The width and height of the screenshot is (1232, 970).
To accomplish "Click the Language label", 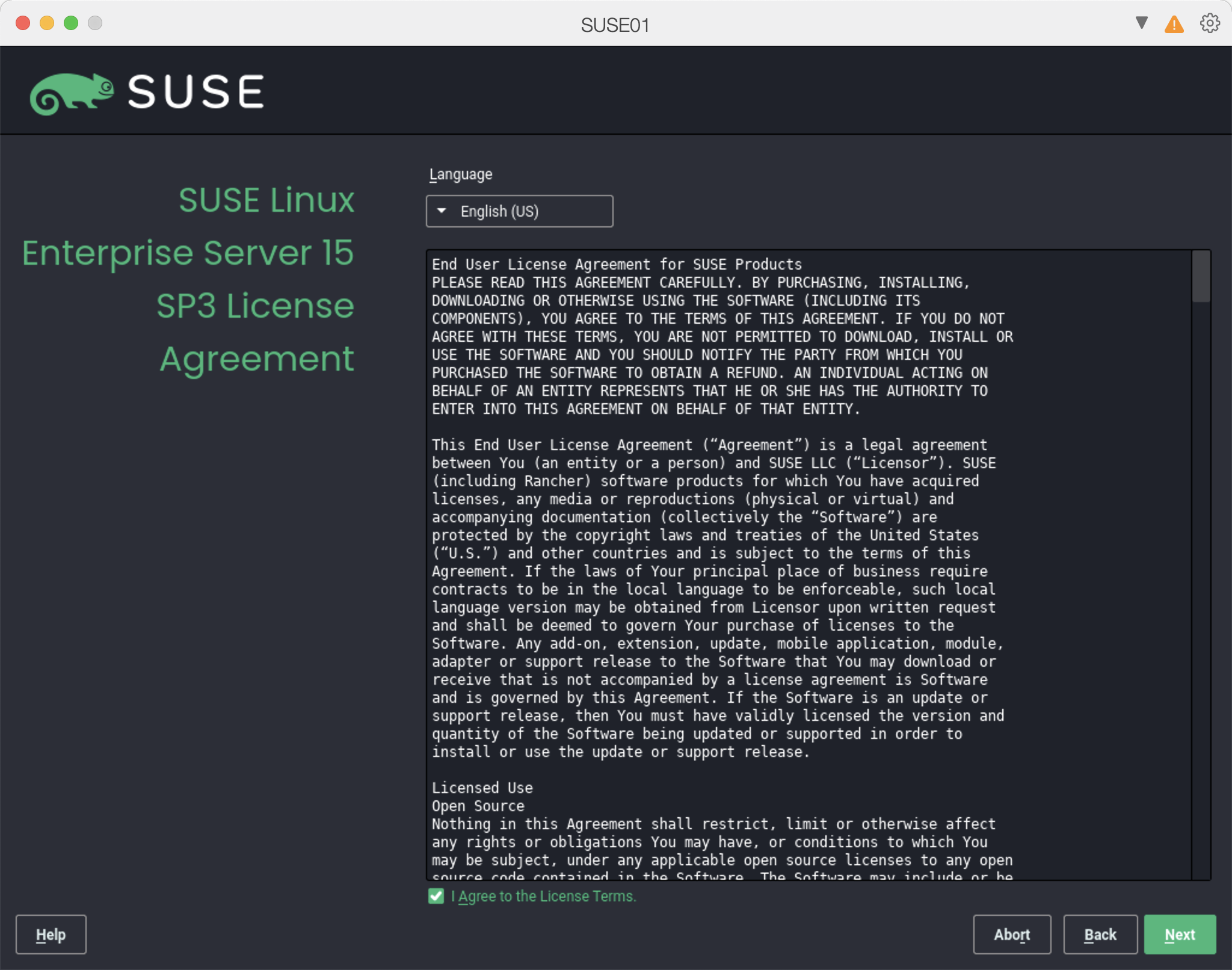I will (x=461, y=175).
